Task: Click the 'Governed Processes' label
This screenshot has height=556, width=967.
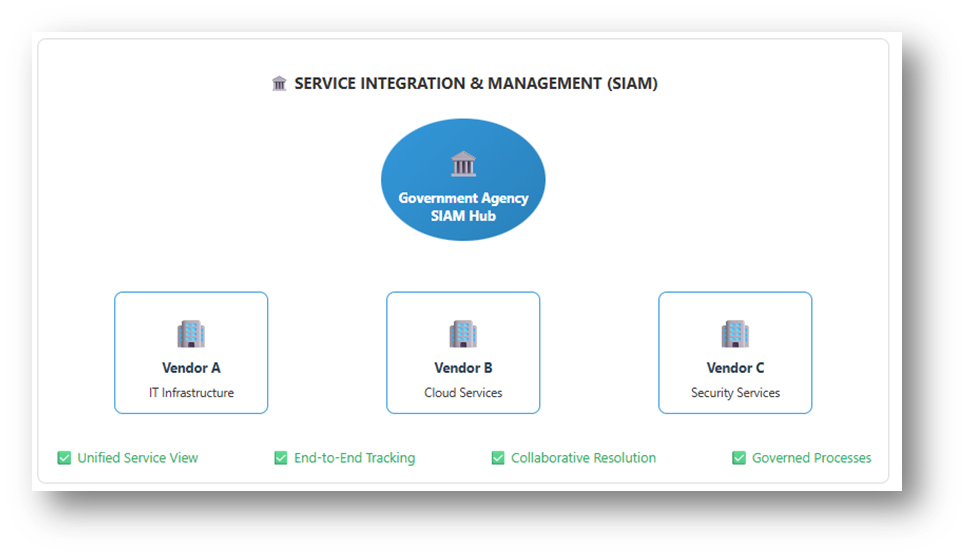Action: coord(812,458)
